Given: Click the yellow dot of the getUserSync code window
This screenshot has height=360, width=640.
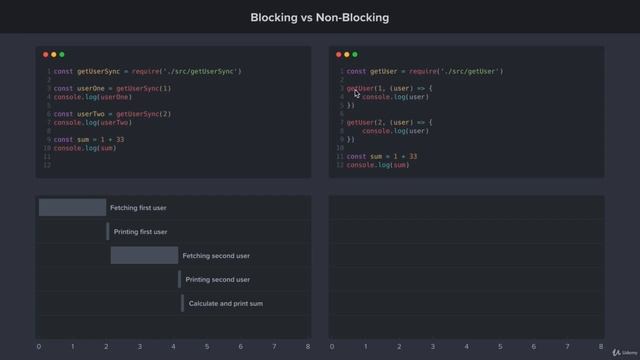Looking at the screenshot, I should point(53,54).
